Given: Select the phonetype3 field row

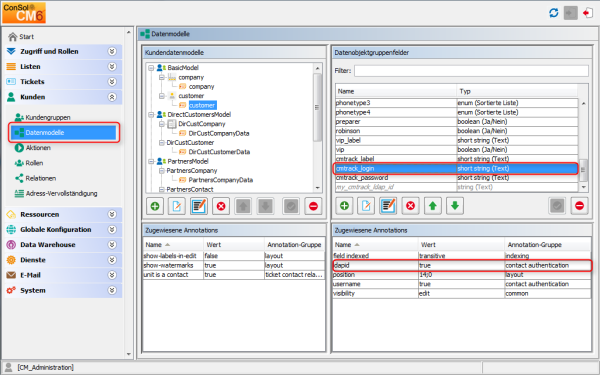Looking at the screenshot, I should [457, 103].
